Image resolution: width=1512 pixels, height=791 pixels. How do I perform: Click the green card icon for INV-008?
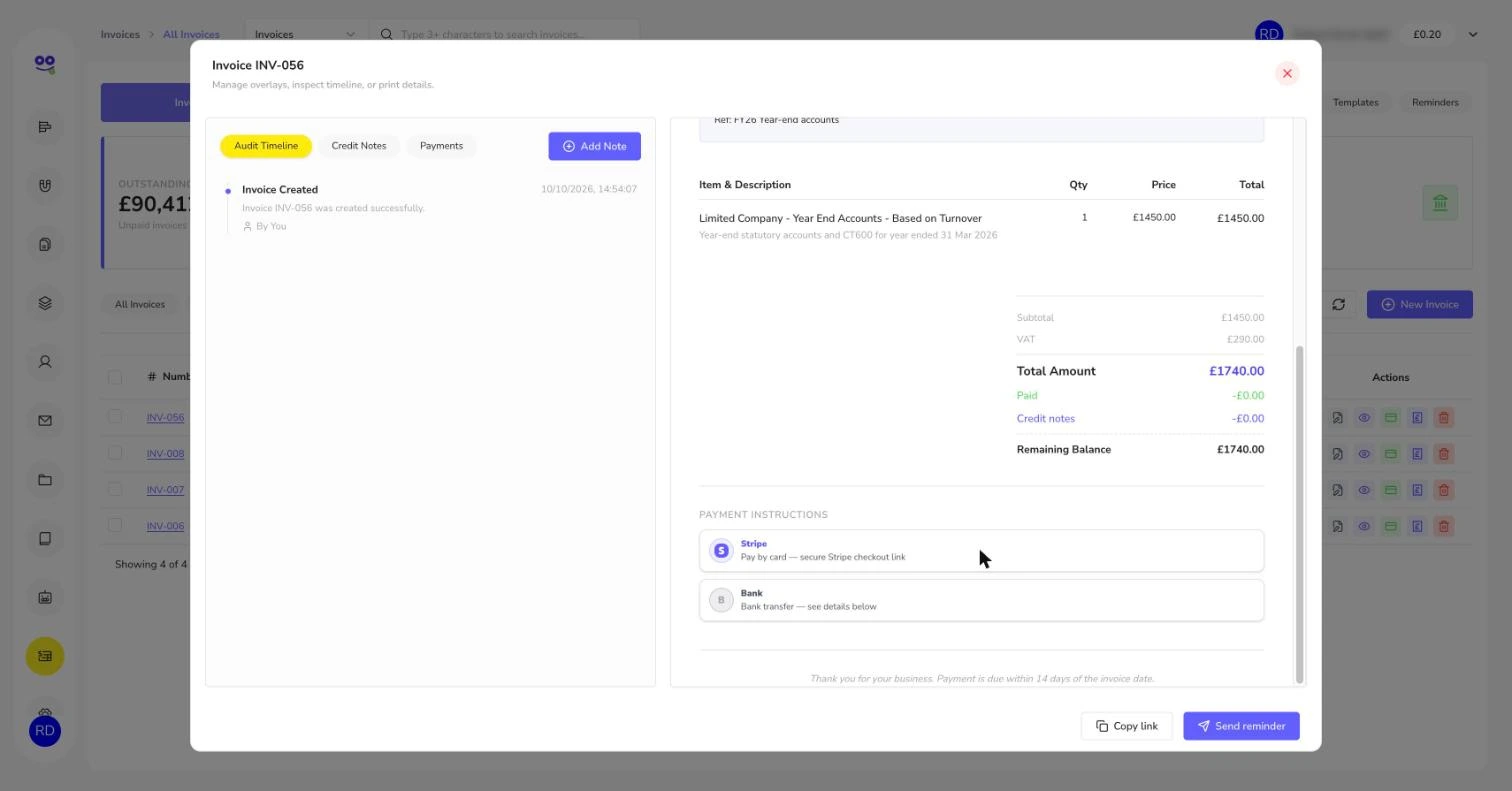pos(1391,454)
